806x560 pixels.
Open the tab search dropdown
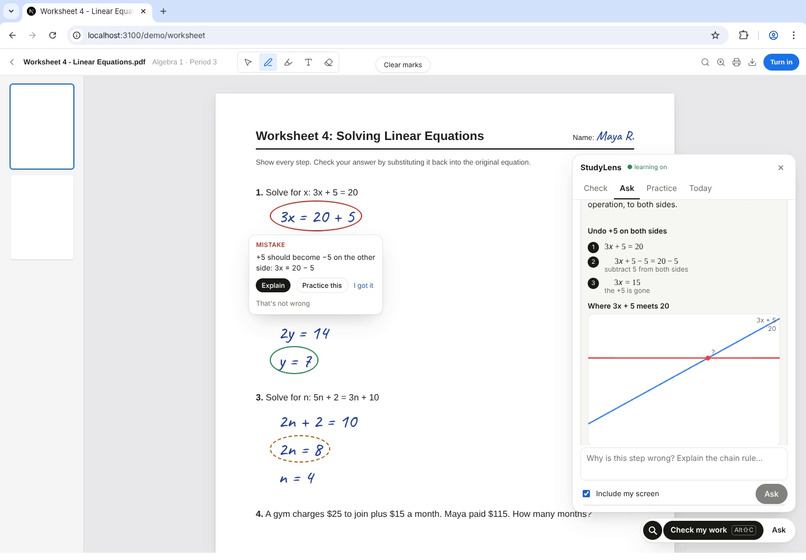pyautogui.click(x=11, y=11)
